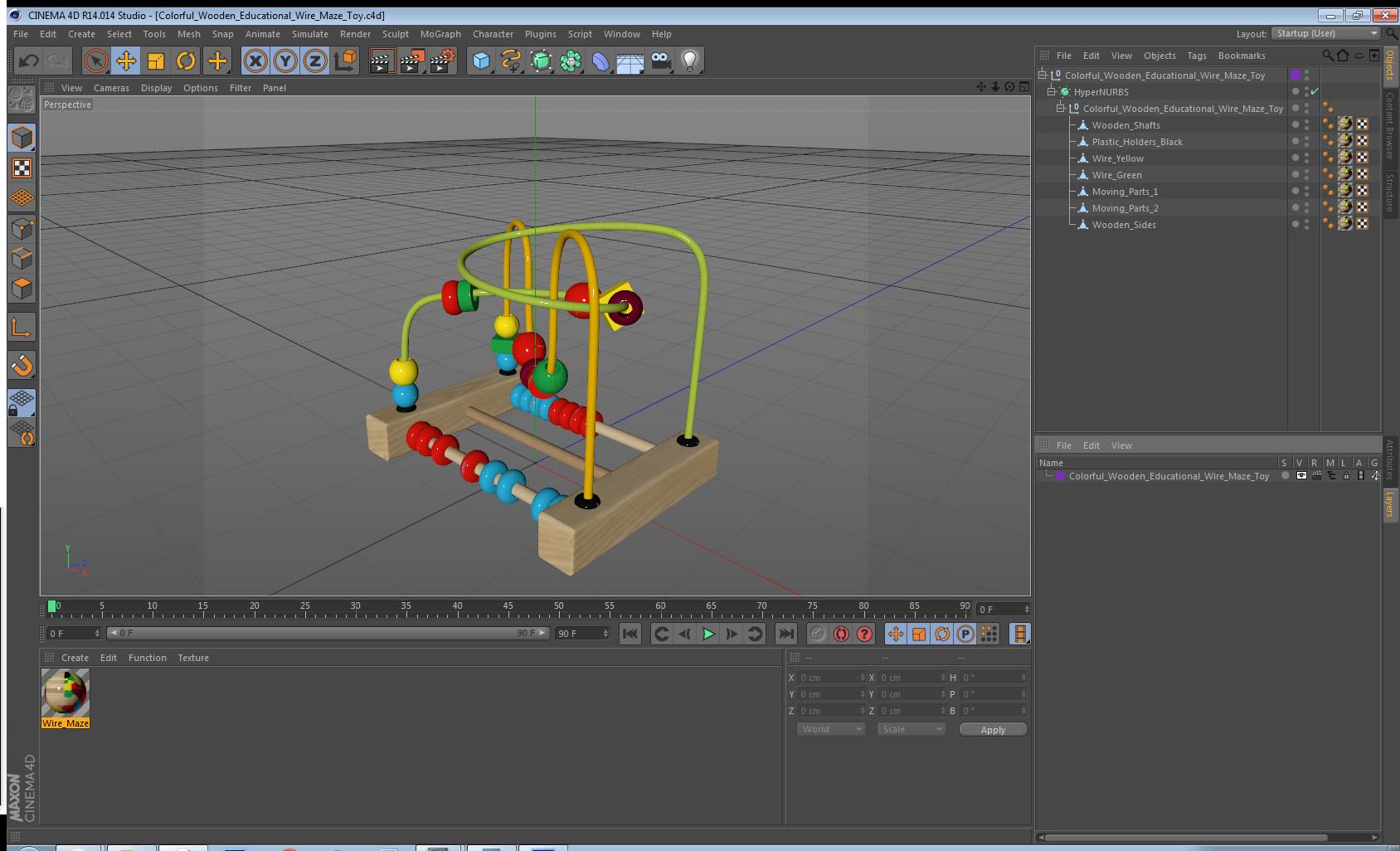Click the purple layer color in Layers panel
1400x851 pixels.
1060,476
